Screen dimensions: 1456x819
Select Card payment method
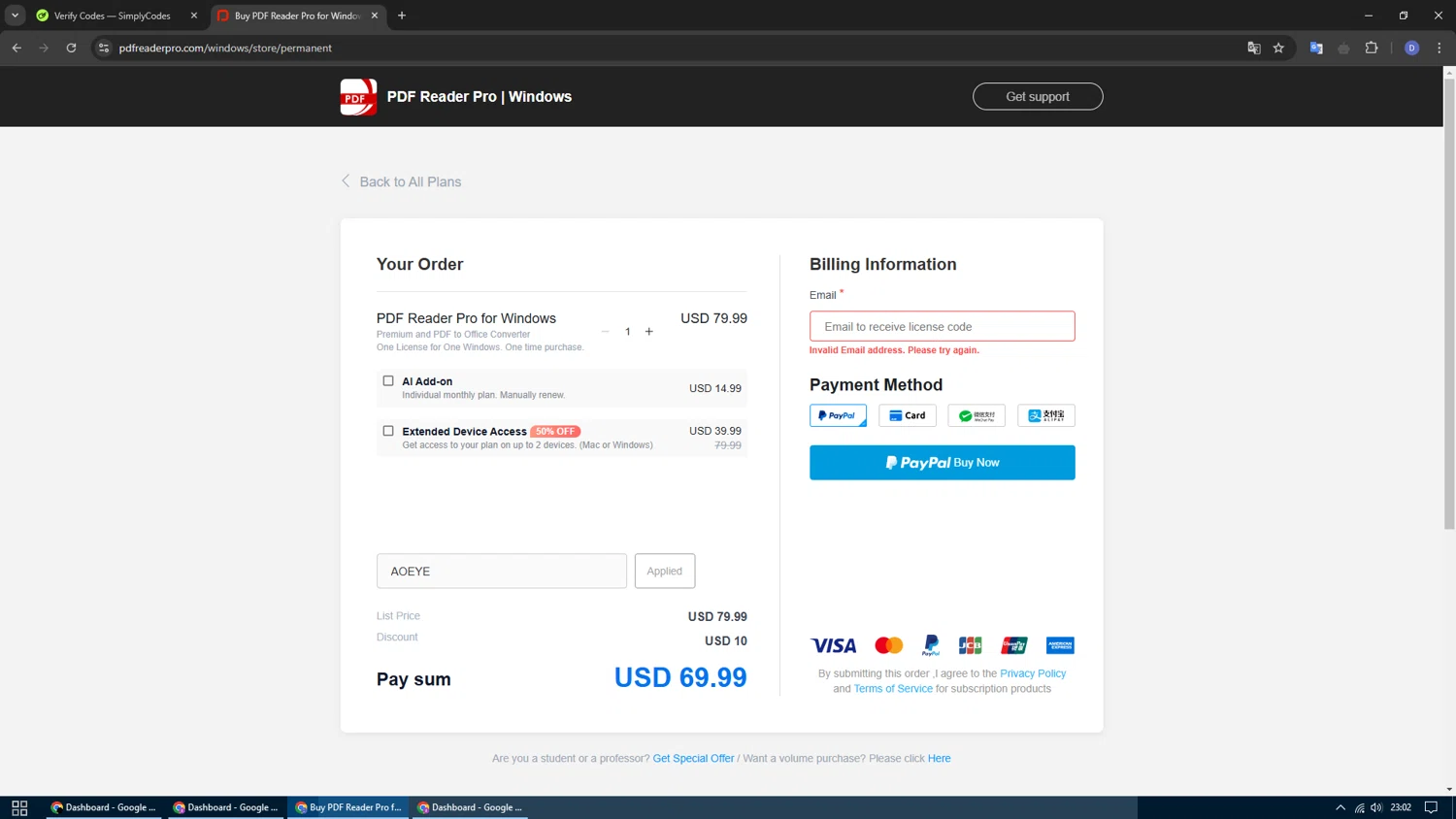point(908,415)
